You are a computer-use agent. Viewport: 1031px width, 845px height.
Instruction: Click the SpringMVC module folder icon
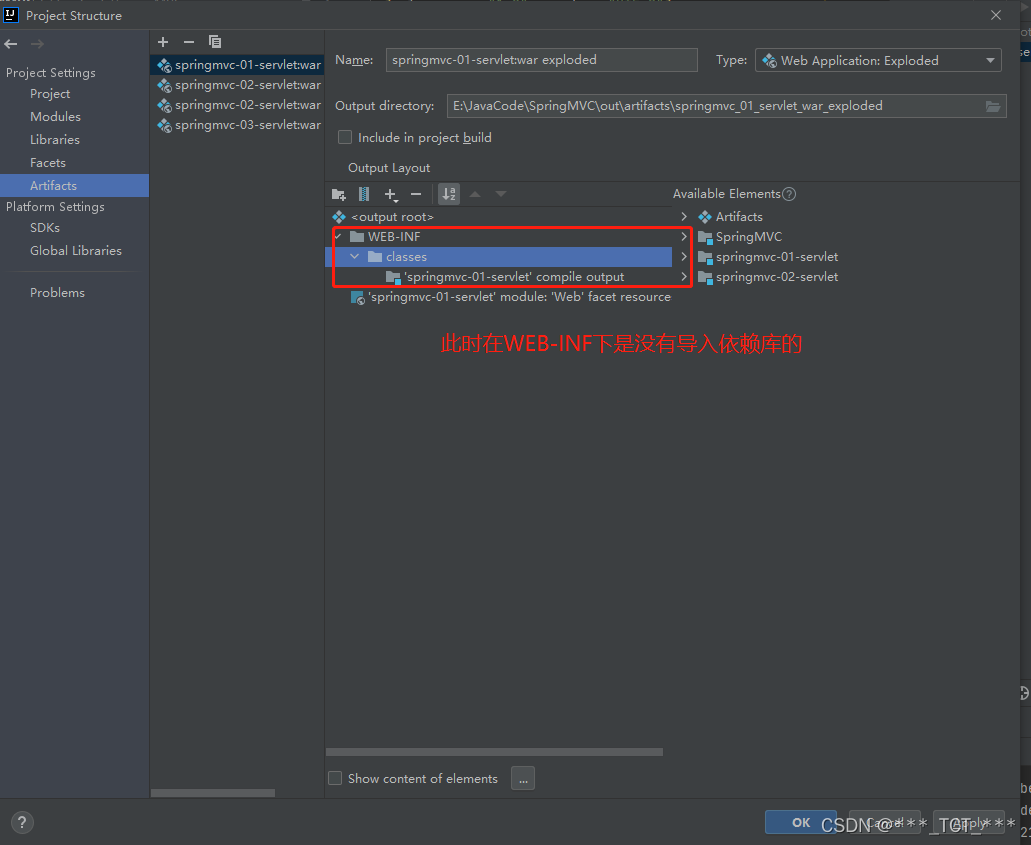pyautogui.click(x=705, y=237)
